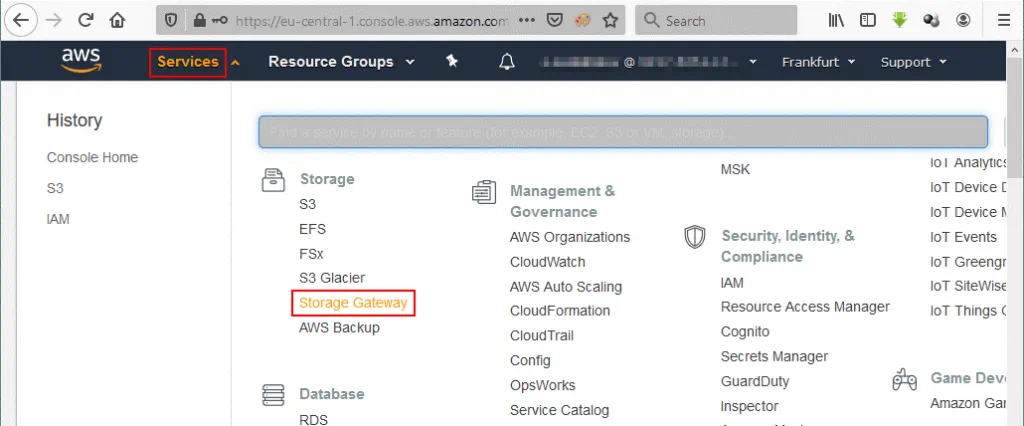Open the Storage Gateway service

[x=354, y=303]
